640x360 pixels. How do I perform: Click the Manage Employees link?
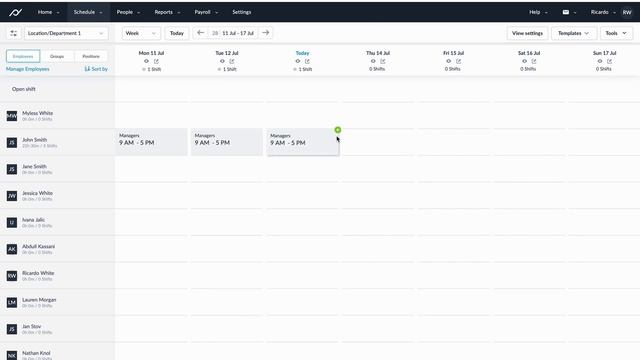coord(28,69)
